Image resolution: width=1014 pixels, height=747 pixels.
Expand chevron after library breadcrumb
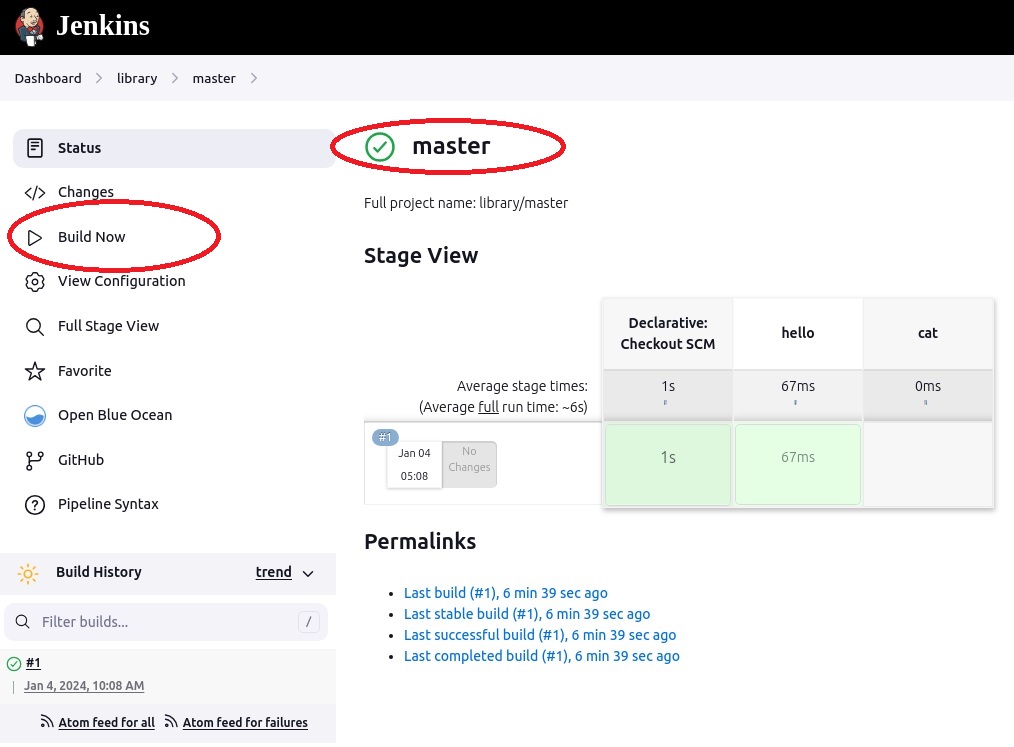click(175, 78)
